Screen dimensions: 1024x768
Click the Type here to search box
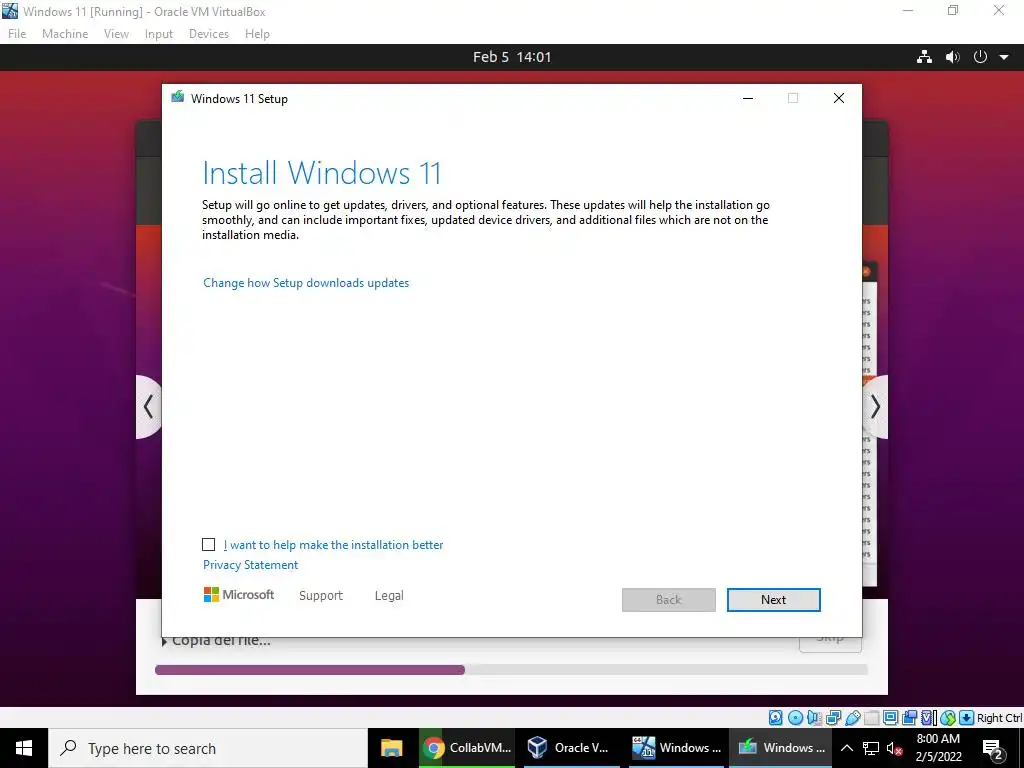pyautogui.click(x=208, y=748)
